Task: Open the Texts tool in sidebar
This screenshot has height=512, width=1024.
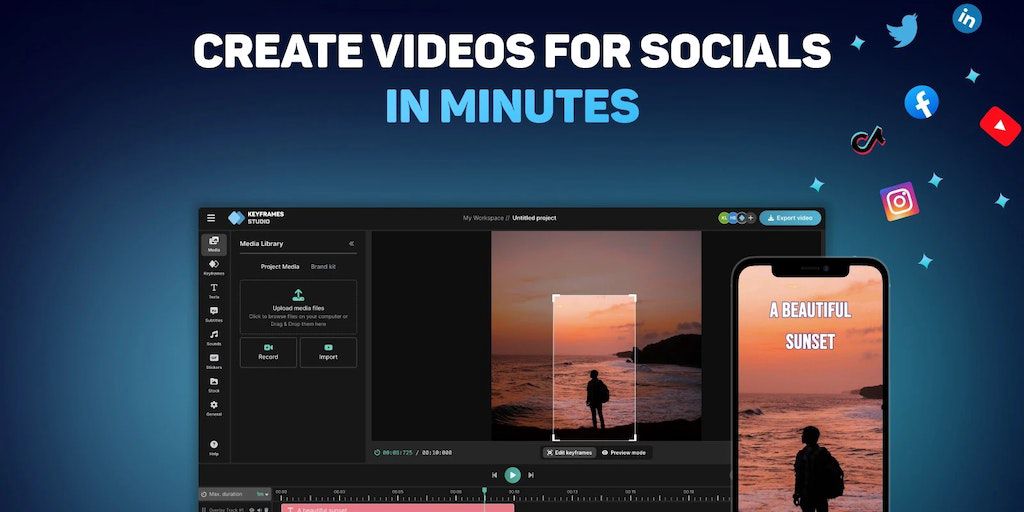Action: click(214, 291)
